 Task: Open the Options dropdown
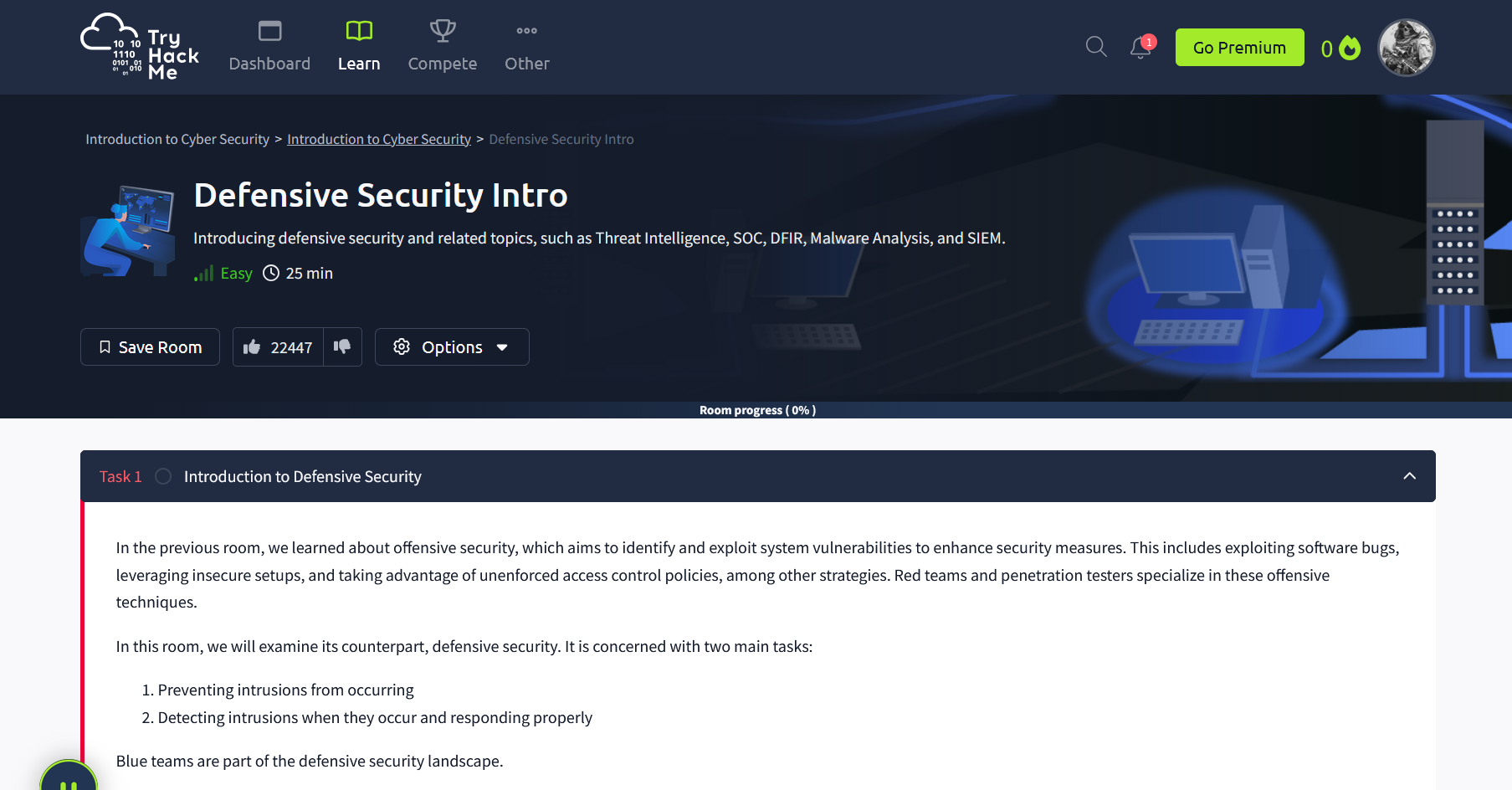452,347
